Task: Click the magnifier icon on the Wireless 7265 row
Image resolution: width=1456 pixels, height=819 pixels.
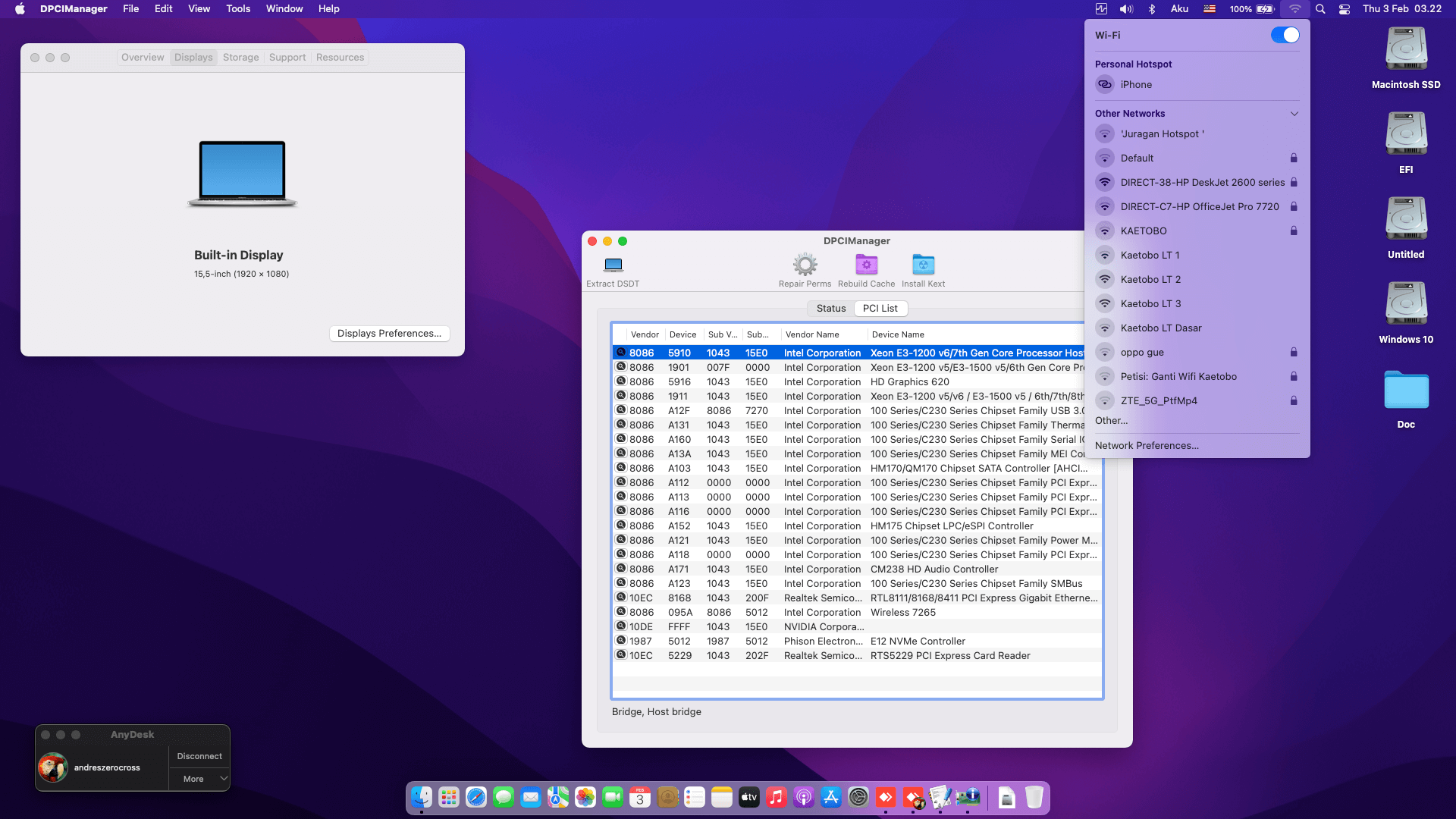Action: click(x=621, y=612)
